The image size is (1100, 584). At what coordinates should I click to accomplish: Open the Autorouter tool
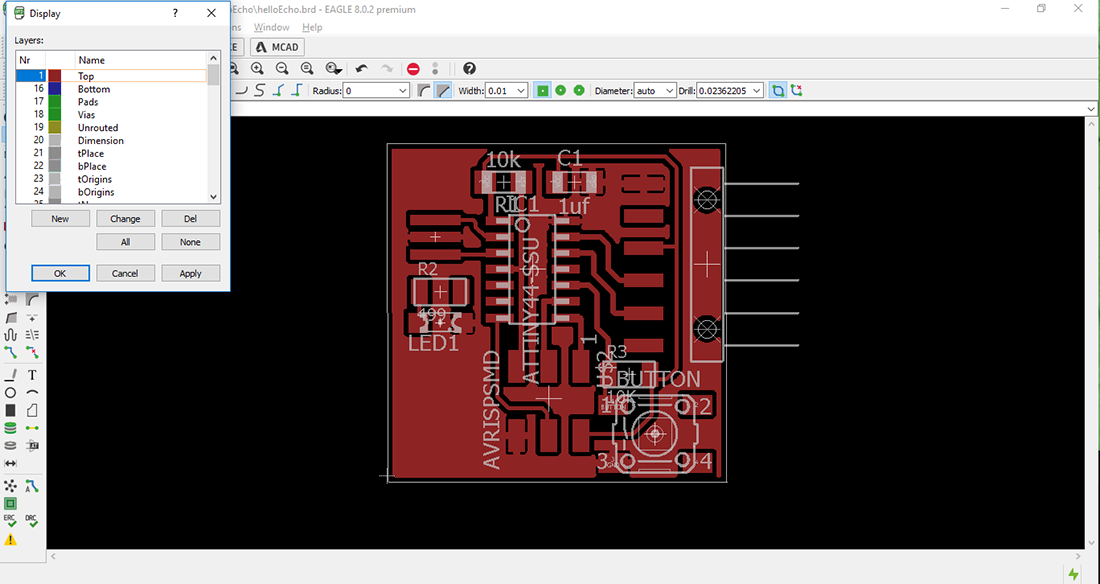pos(32,486)
